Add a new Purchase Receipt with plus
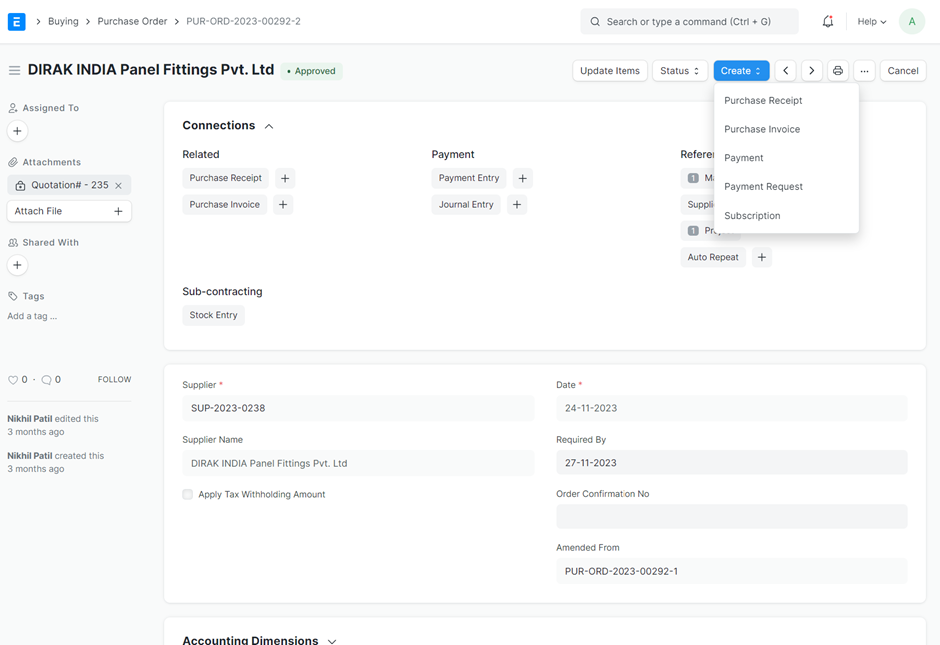Screen dimensions: 940x645 285,178
